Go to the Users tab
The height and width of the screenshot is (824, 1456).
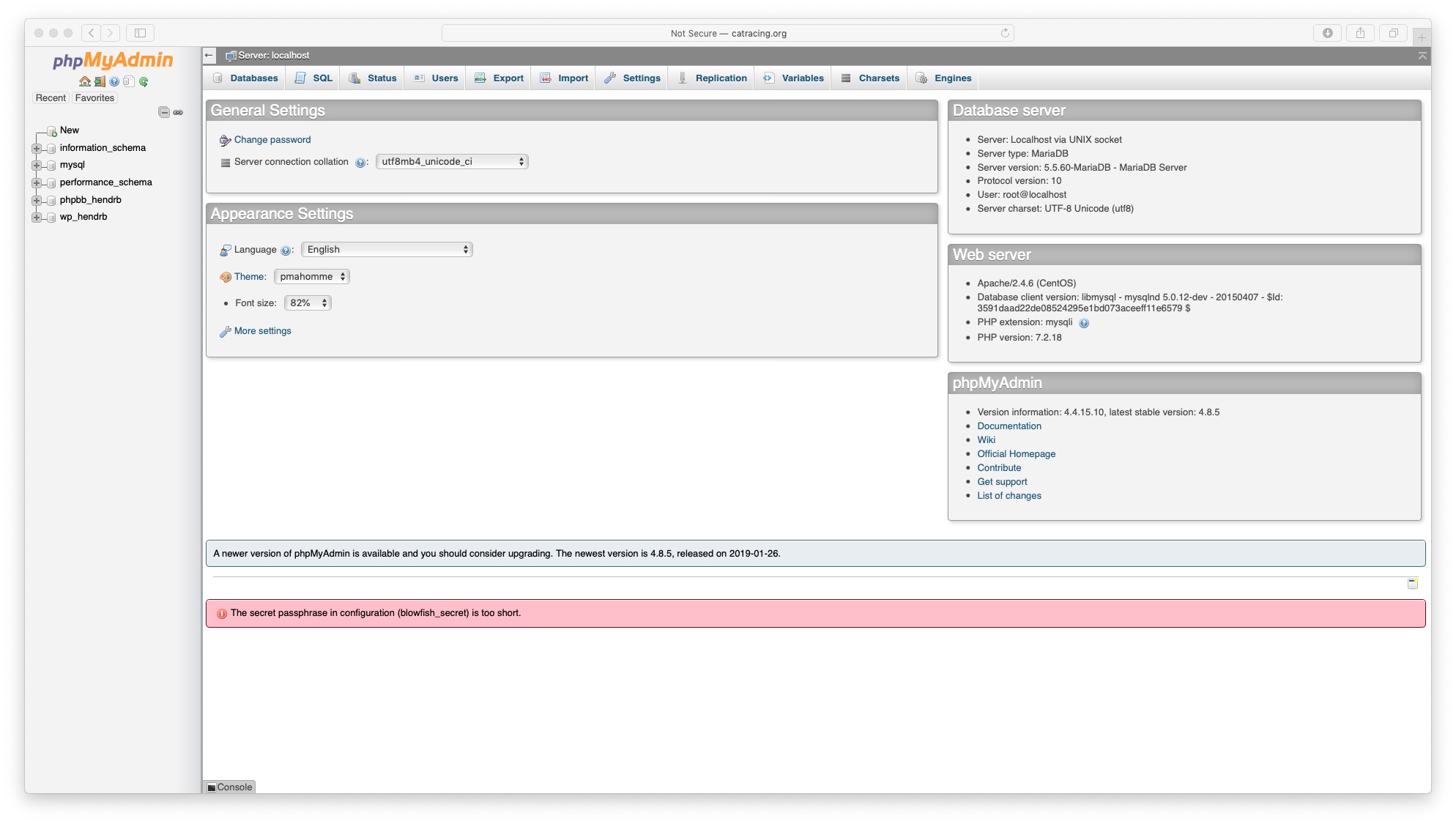(x=435, y=78)
